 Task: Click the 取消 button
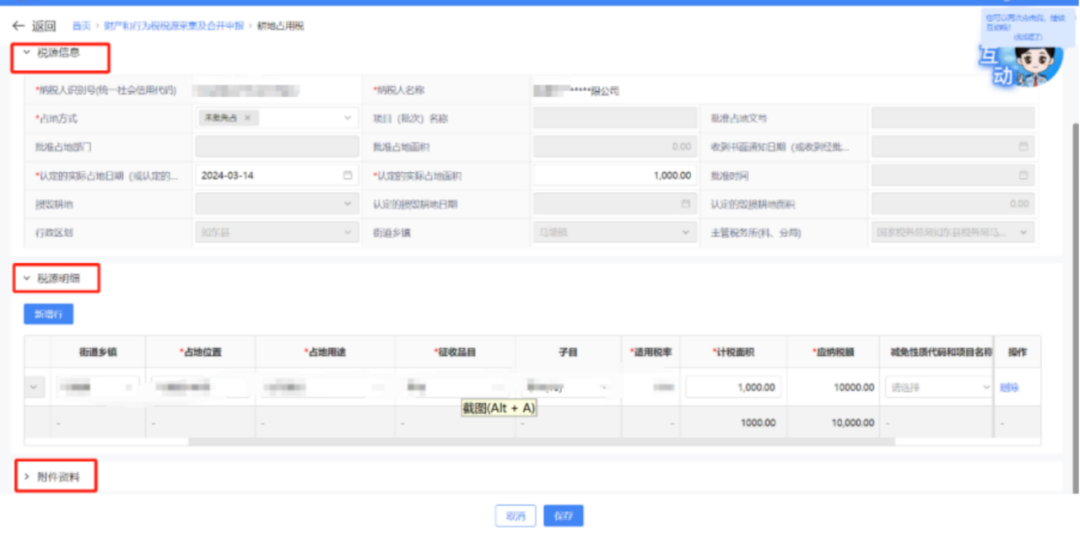515,516
